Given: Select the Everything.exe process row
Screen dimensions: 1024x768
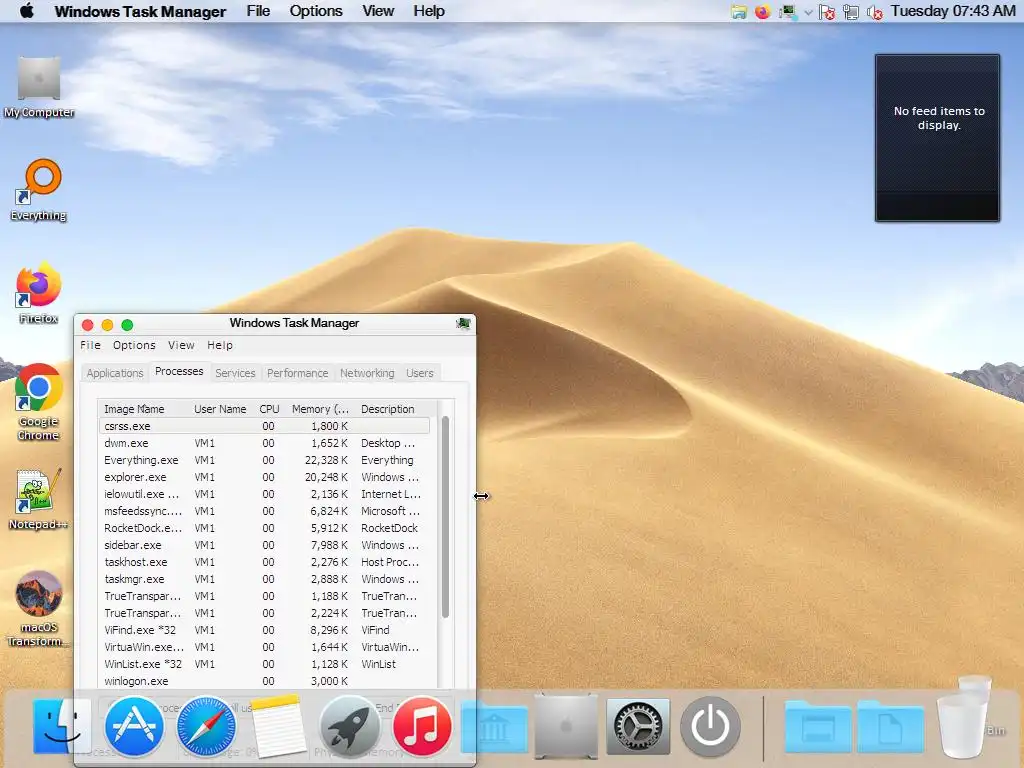Looking at the screenshot, I should click(x=264, y=460).
